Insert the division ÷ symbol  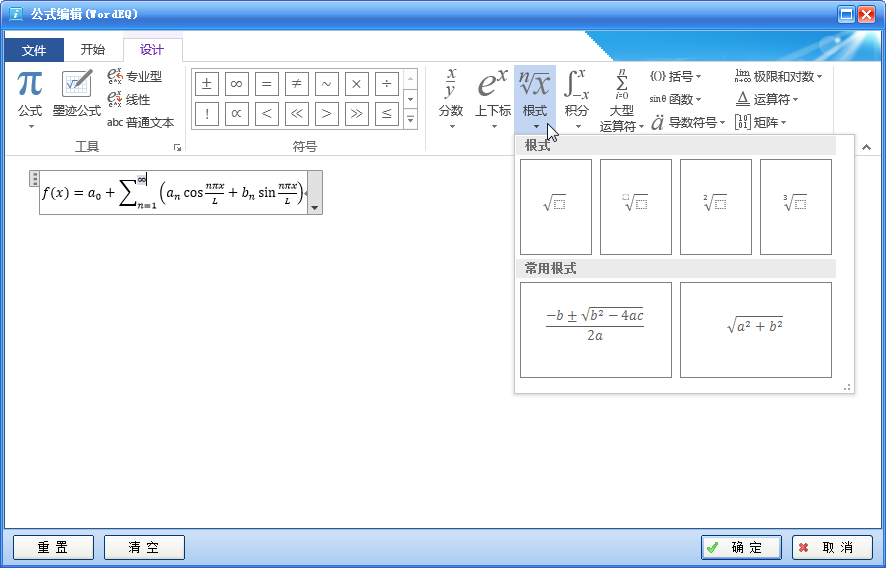(x=386, y=84)
